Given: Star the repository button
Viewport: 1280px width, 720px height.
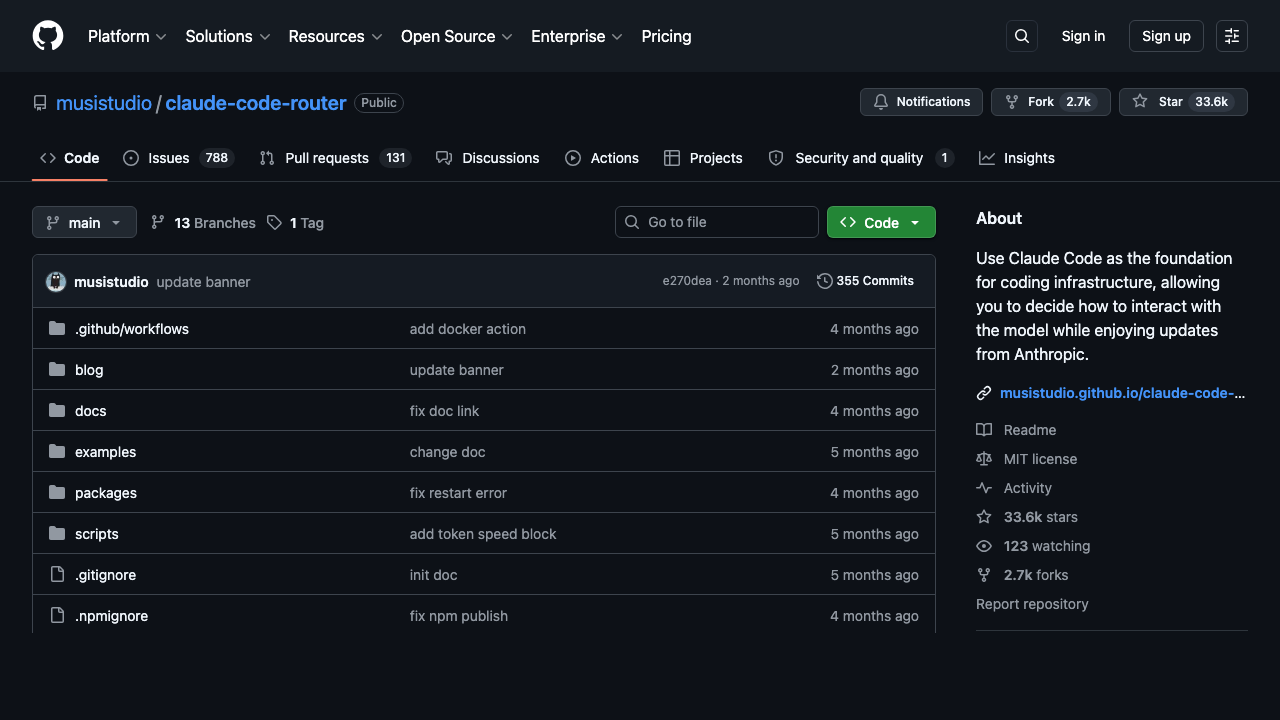Looking at the screenshot, I should coord(1183,102).
